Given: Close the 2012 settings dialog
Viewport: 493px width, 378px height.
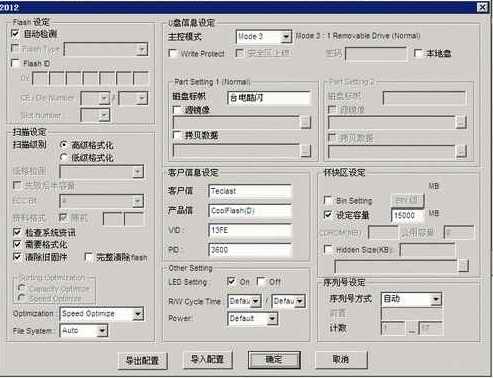Looking at the screenshot, I should coord(482,7).
